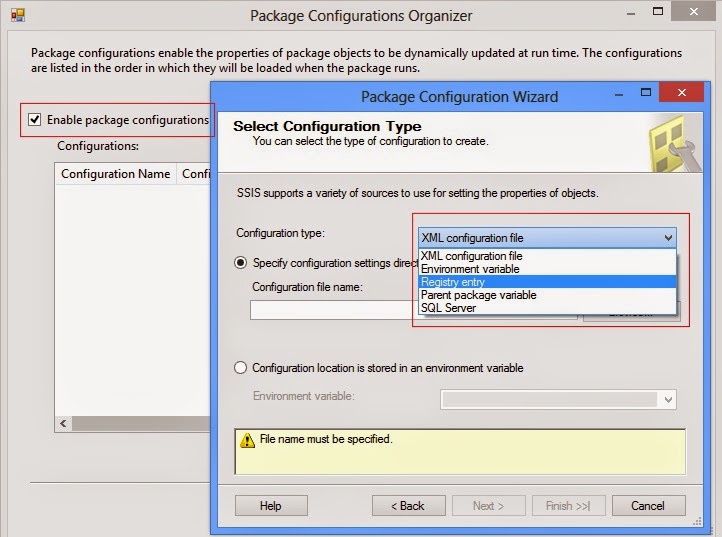Cancel the Package Configuration Wizard

649,506
